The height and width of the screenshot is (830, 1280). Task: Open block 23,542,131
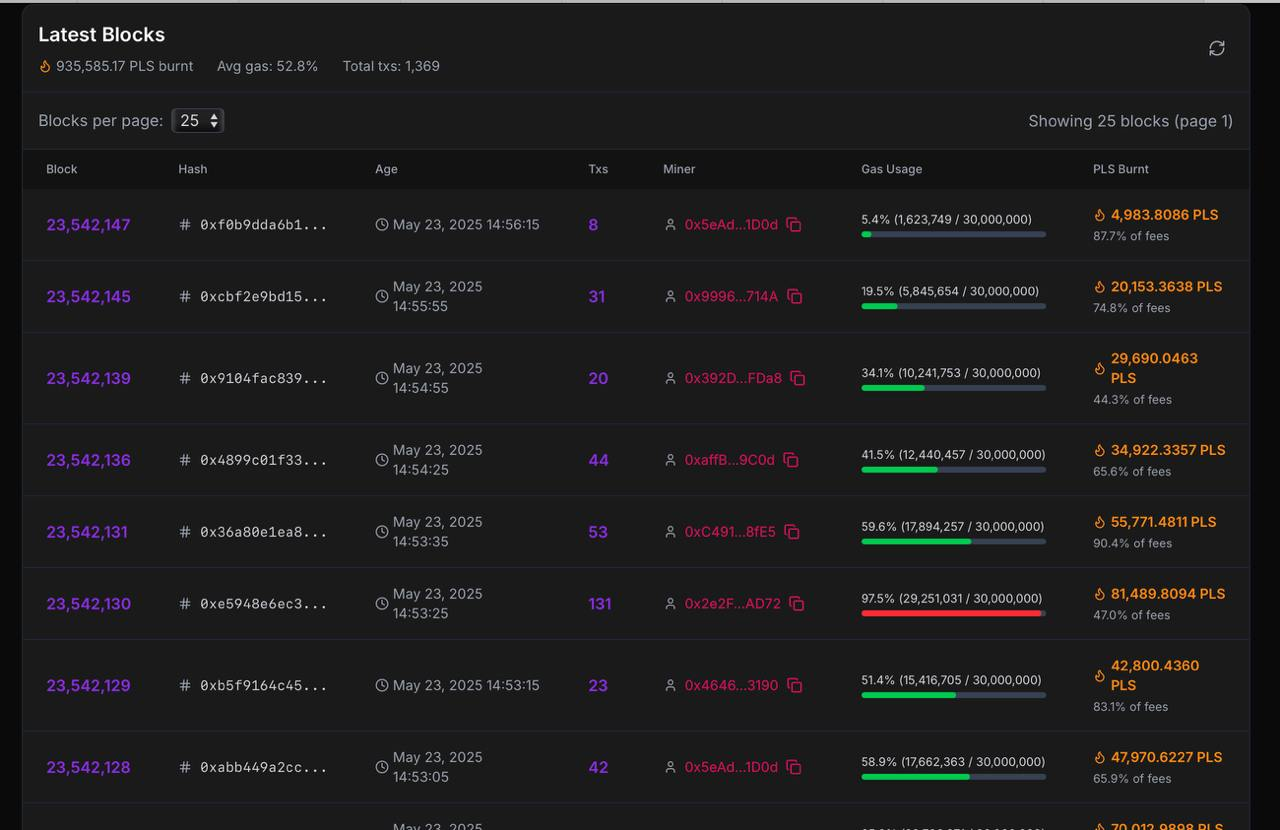click(x=87, y=533)
